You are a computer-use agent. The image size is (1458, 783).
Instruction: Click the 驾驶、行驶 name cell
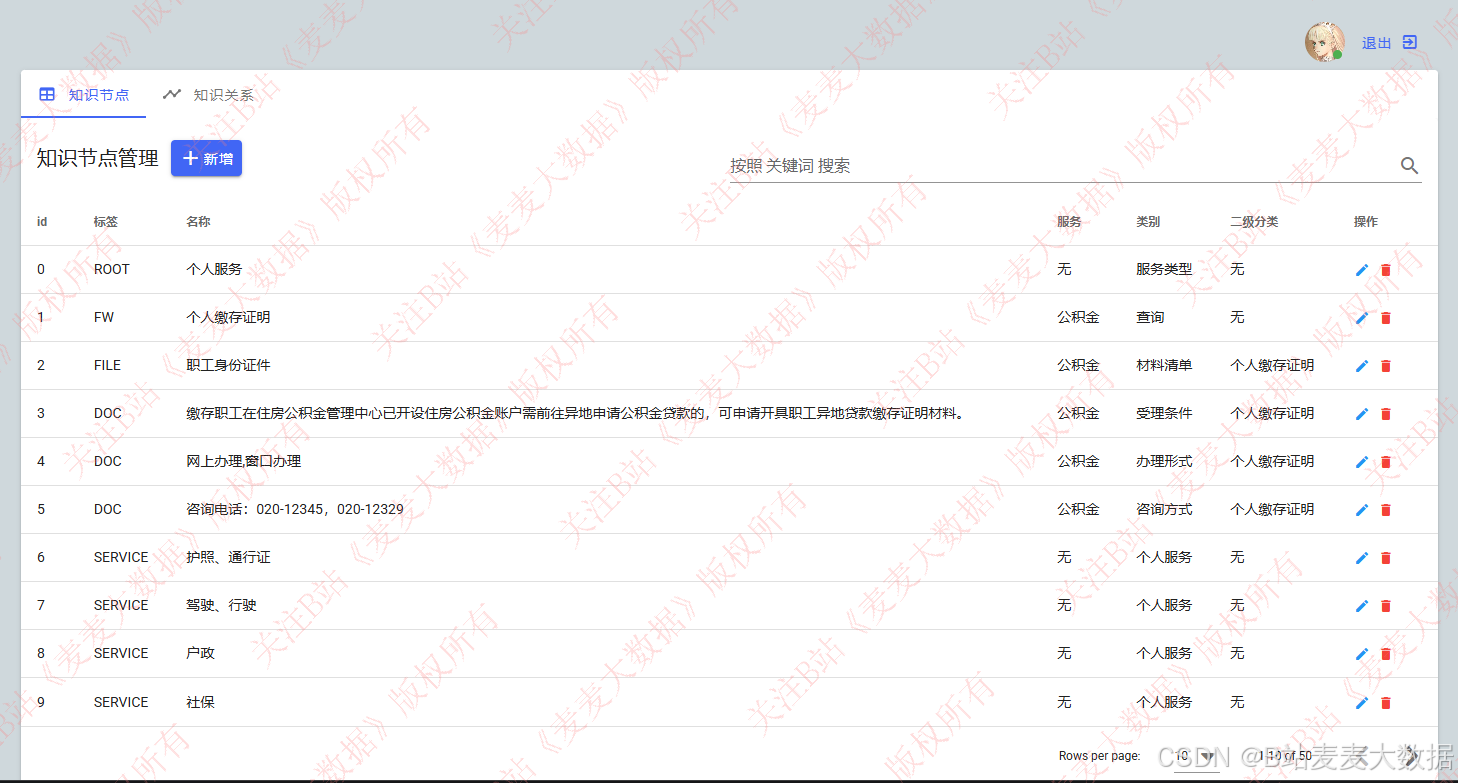click(x=221, y=606)
